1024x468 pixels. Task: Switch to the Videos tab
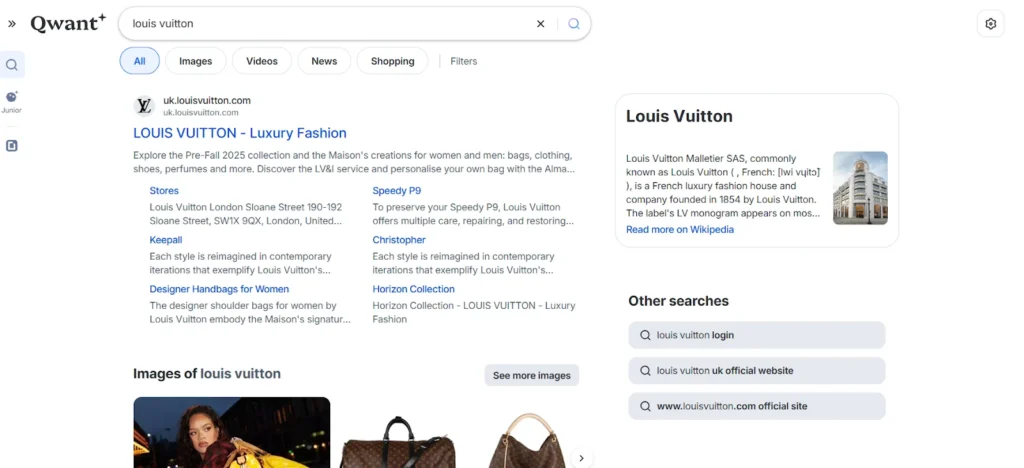[262, 61]
